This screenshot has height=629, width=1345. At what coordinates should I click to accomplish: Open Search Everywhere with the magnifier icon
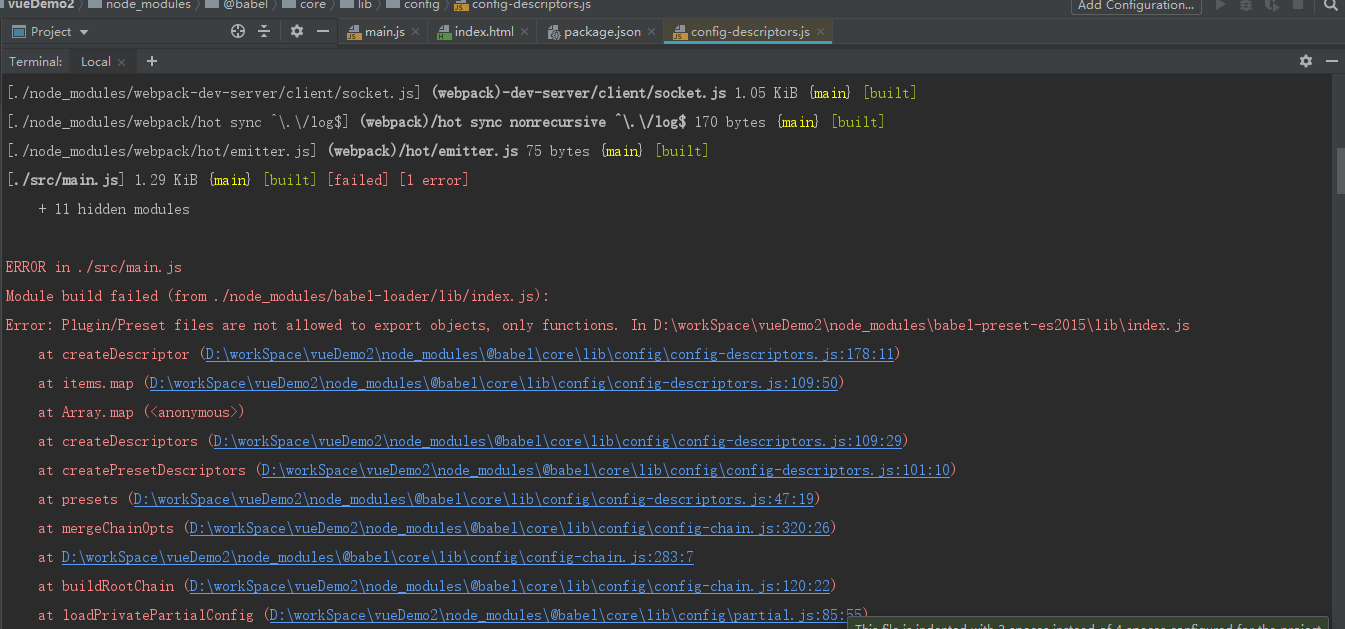click(1331, 7)
